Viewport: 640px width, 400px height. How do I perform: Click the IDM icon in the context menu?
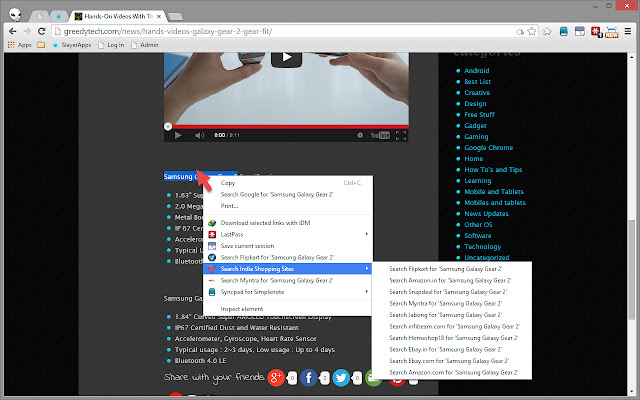[x=212, y=223]
